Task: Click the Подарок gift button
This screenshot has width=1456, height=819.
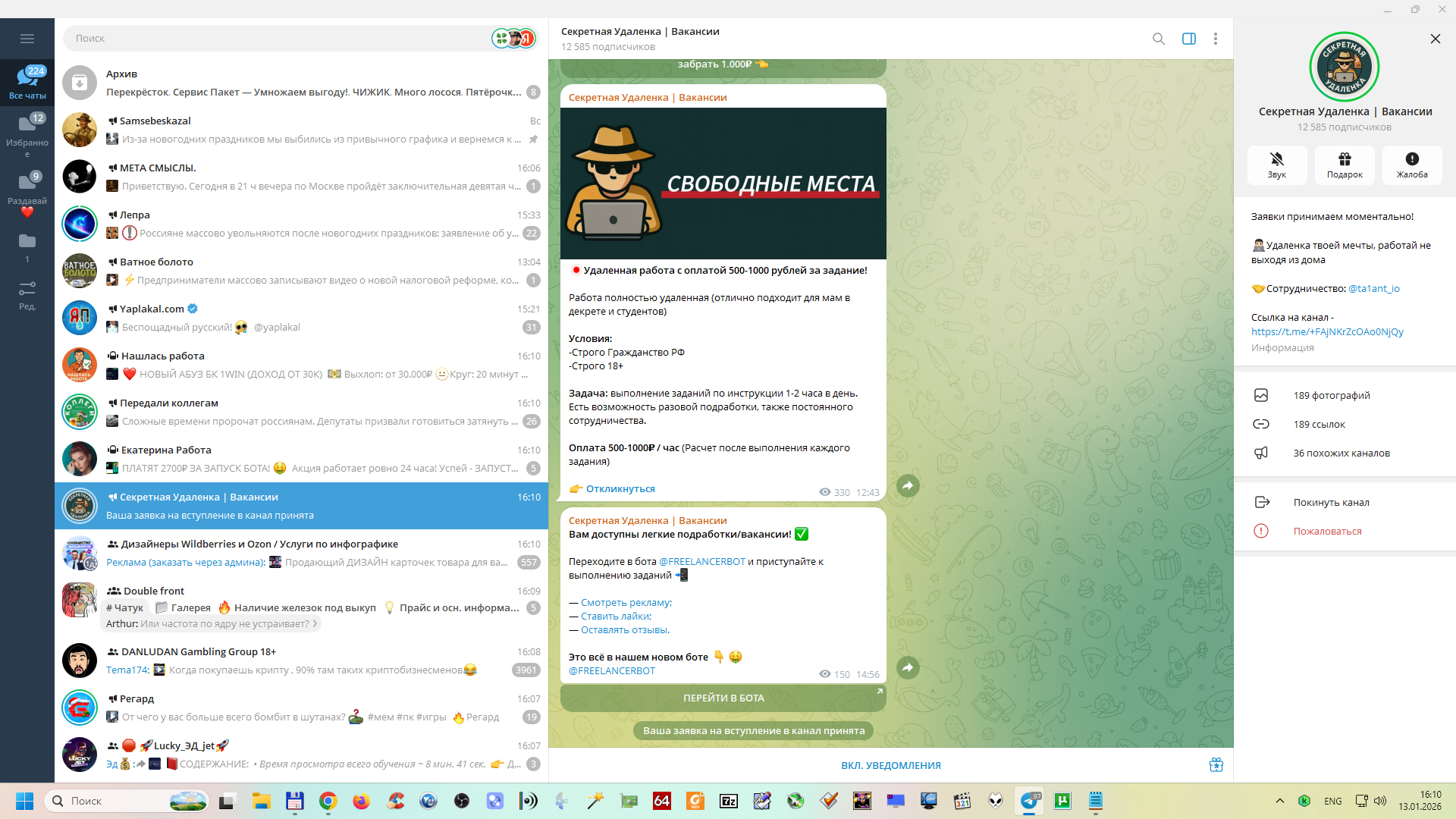Action: pos(1344,165)
